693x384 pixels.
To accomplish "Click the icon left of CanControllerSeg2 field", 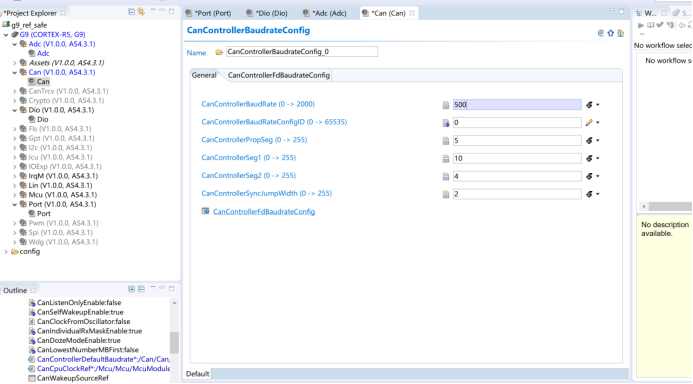I will pyautogui.click(x=446, y=177).
